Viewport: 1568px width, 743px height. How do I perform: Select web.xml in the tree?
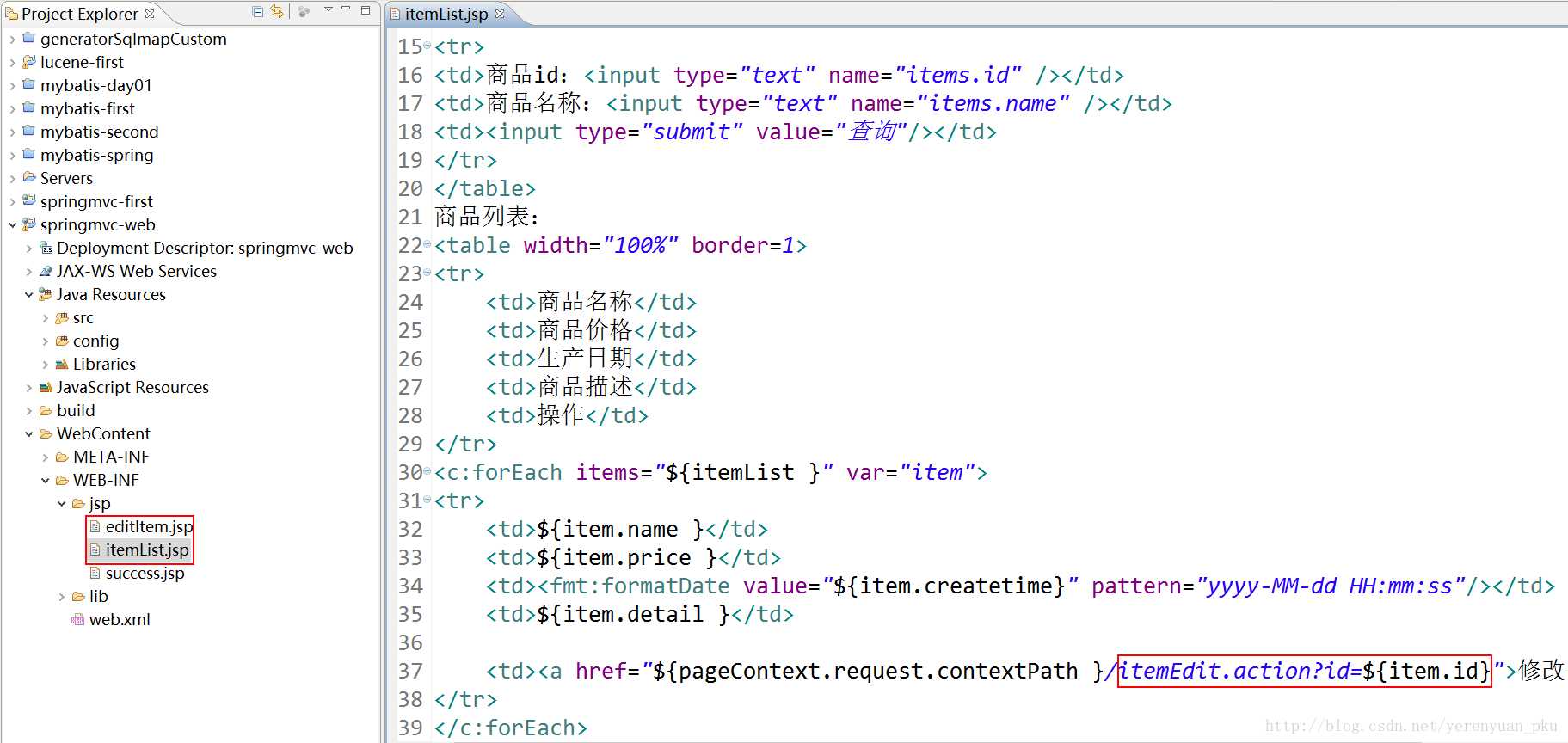tap(120, 619)
